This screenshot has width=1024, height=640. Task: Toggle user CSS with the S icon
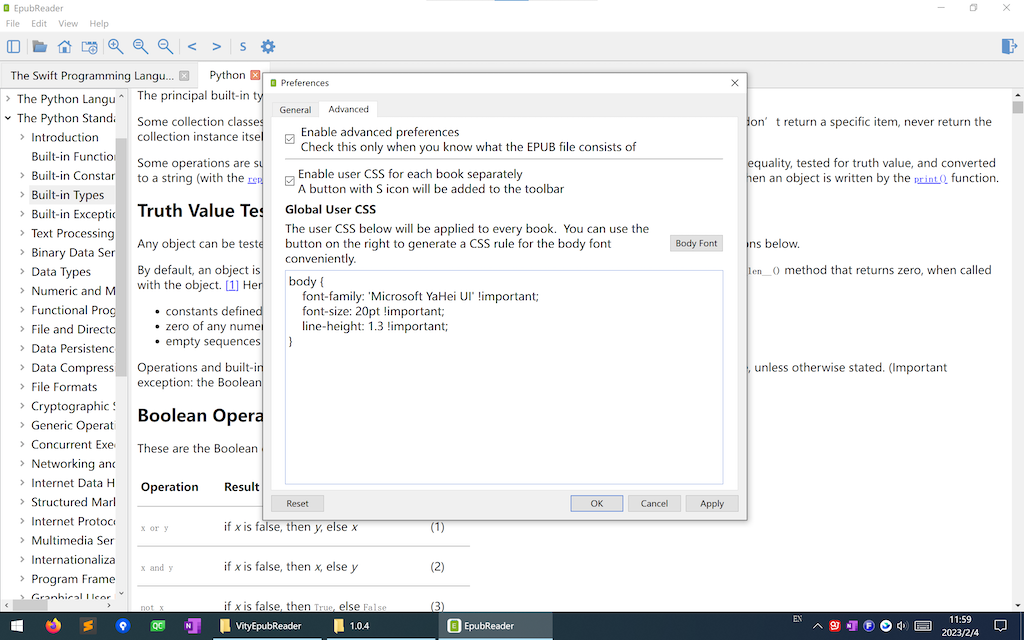pyautogui.click(x=242, y=46)
